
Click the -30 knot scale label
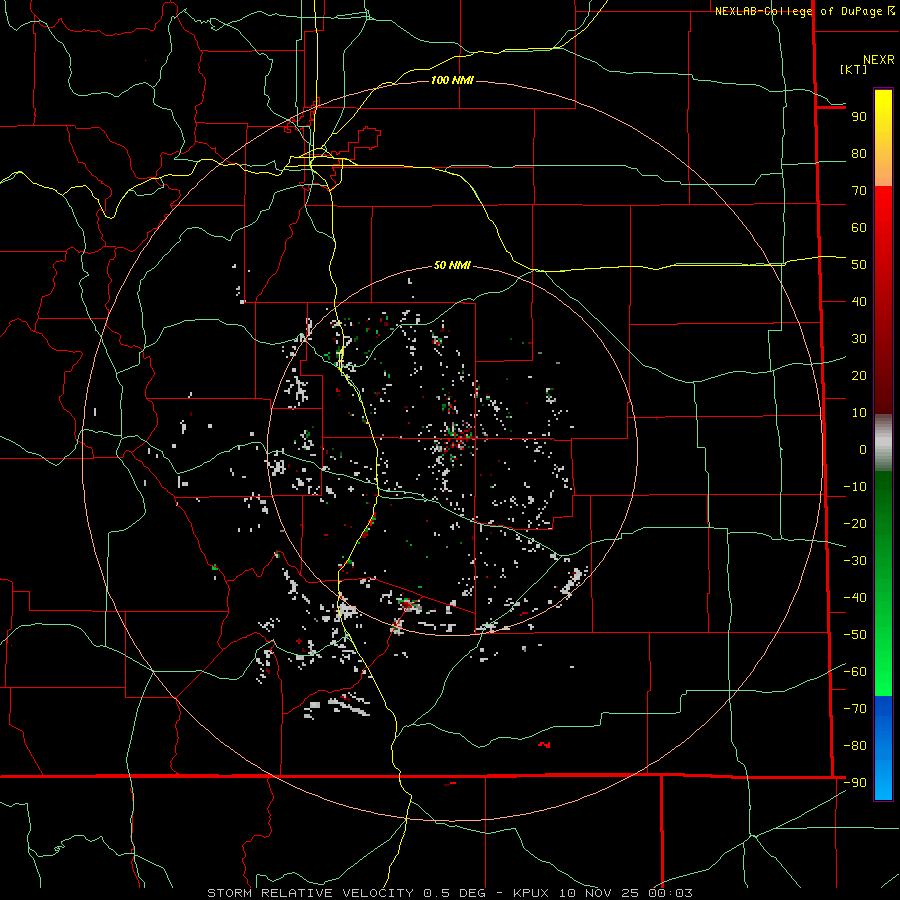[855, 561]
